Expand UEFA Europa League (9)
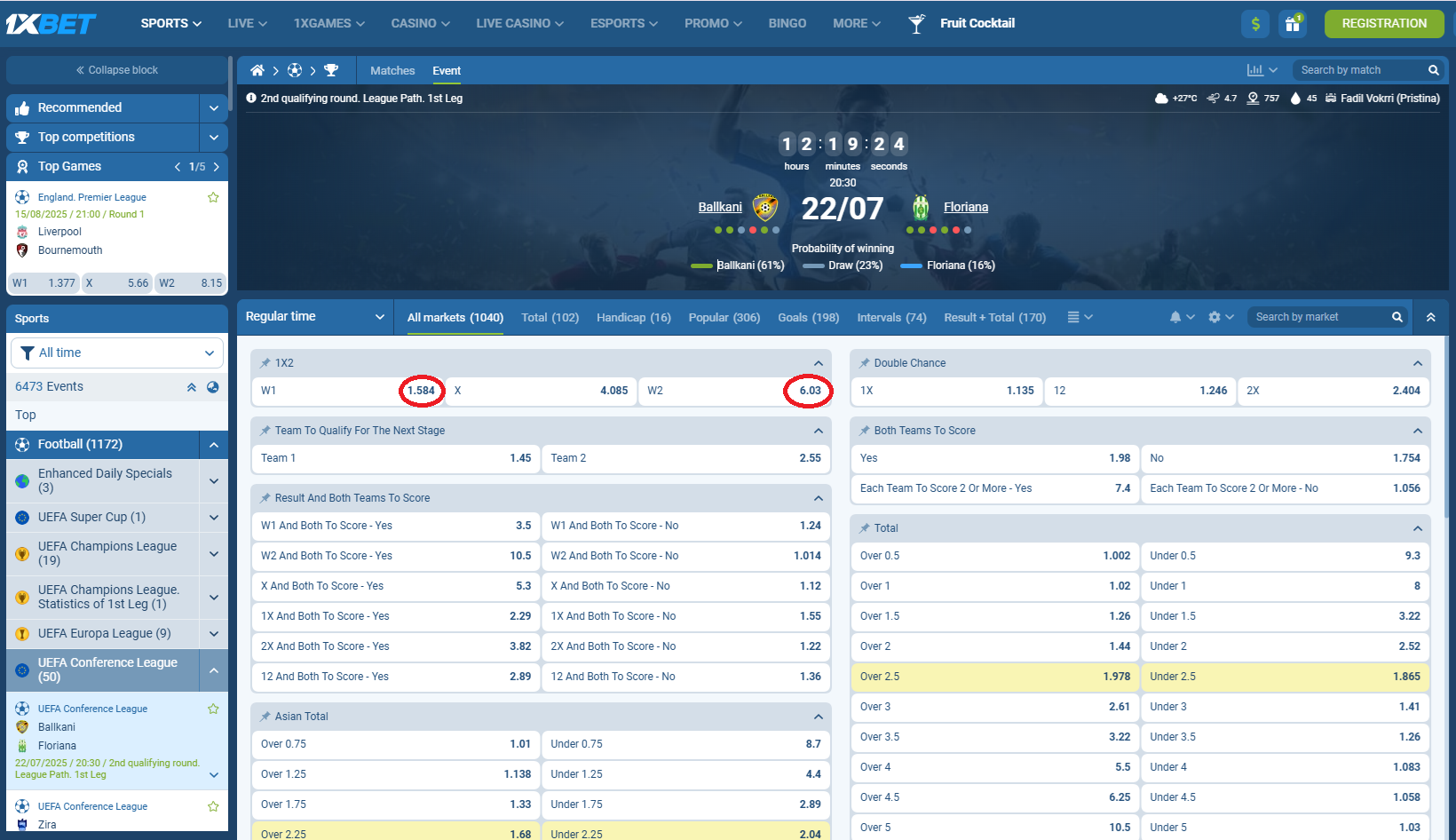The width and height of the screenshot is (1456, 840). coord(214,634)
